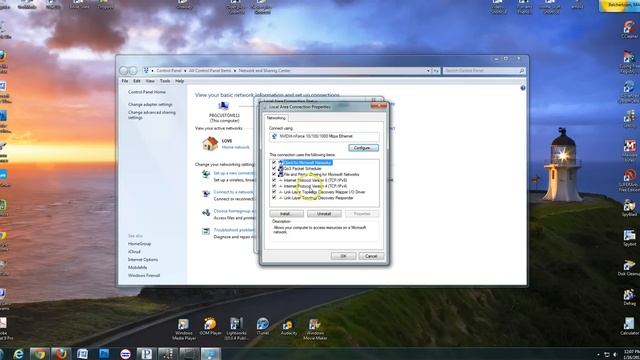Open Google Chrome from taskbar

point(40,354)
